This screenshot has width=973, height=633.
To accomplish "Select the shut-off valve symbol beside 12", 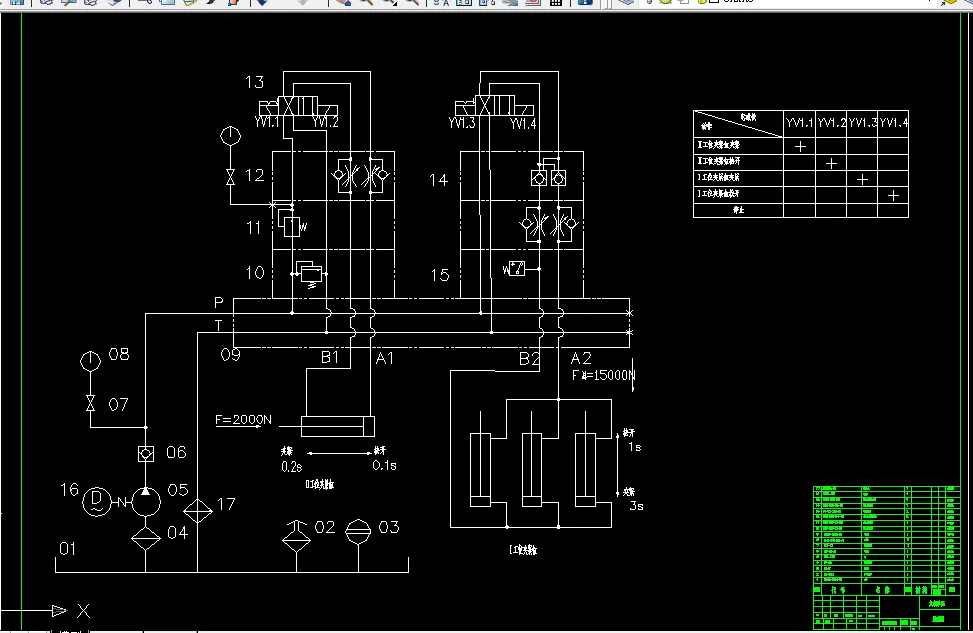I will pyautogui.click(x=230, y=177).
